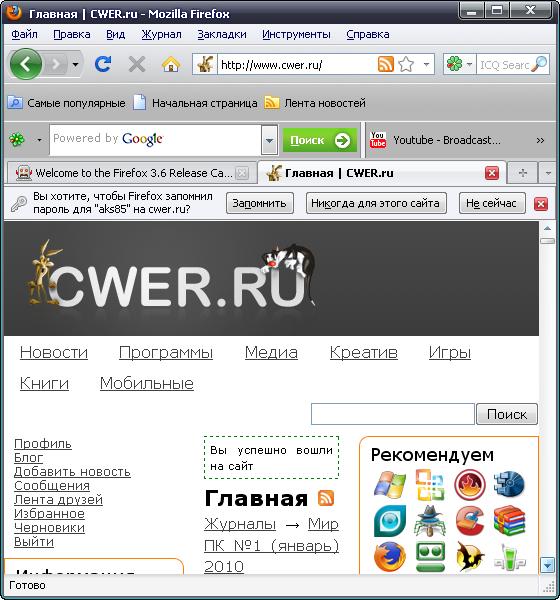Viewport: 560px width, 600px height.
Task: Open the Youtube - Broadcast toolbar link
Action: click(x=435, y=140)
